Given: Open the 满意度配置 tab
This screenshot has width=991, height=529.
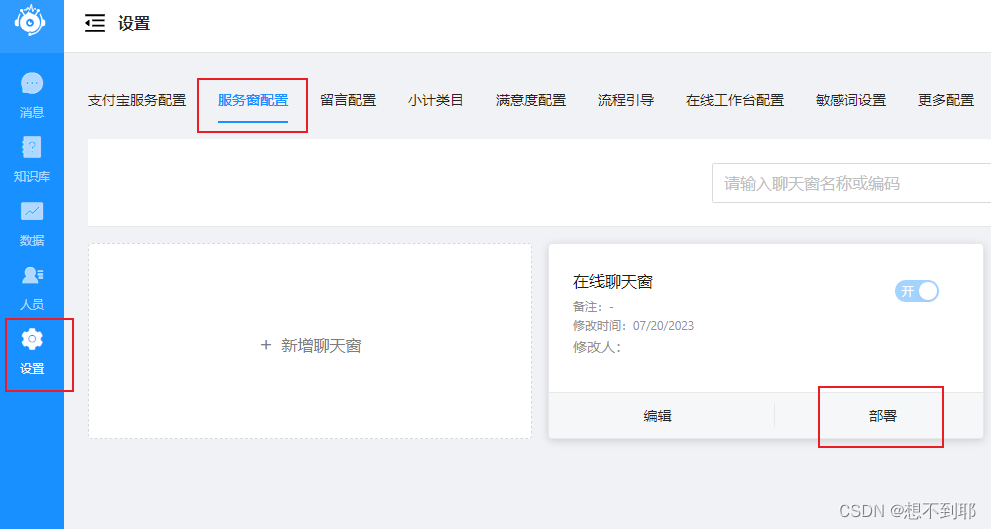Looking at the screenshot, I should tap(531, 100).
